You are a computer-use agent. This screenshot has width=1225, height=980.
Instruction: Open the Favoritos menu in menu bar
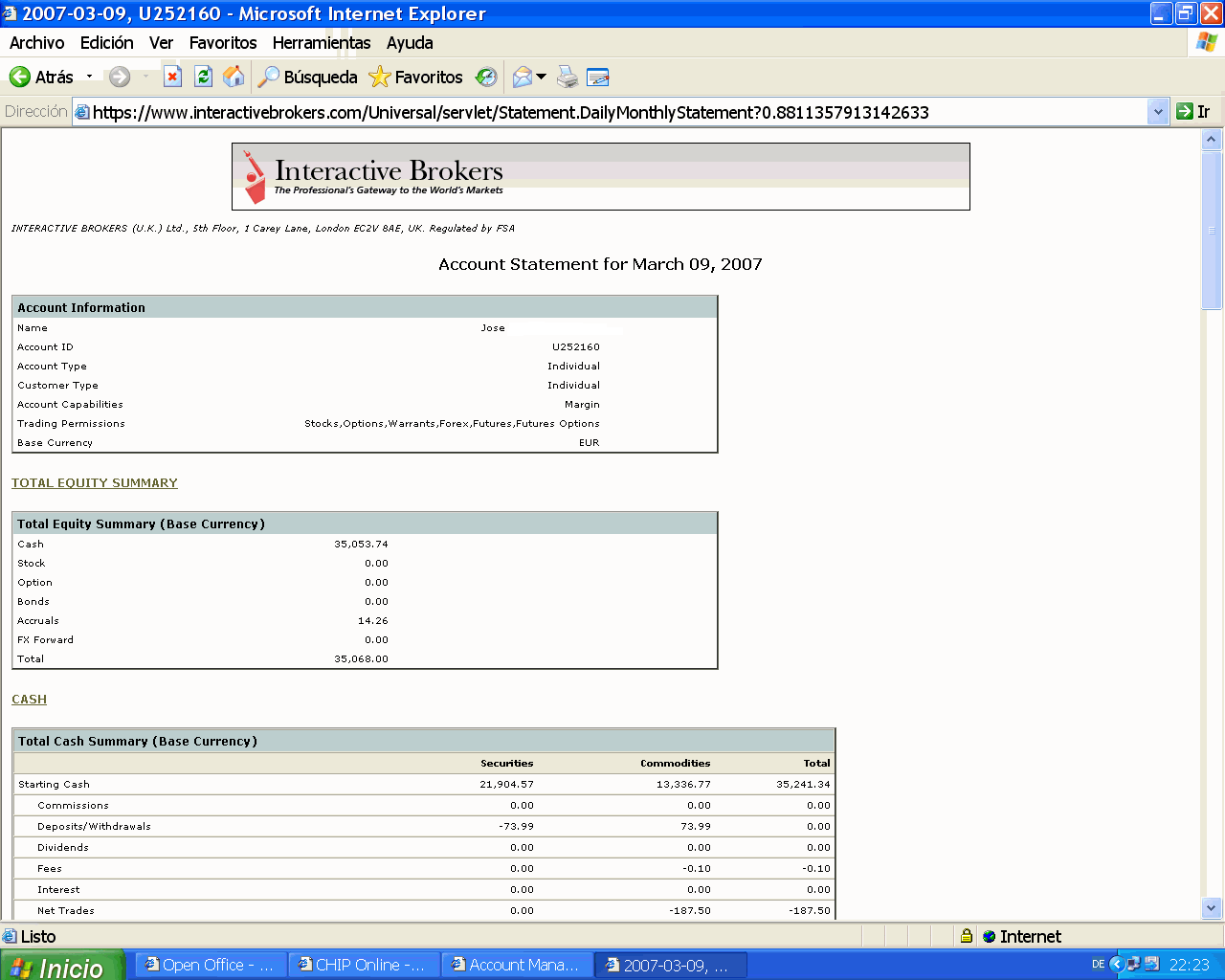223,43
